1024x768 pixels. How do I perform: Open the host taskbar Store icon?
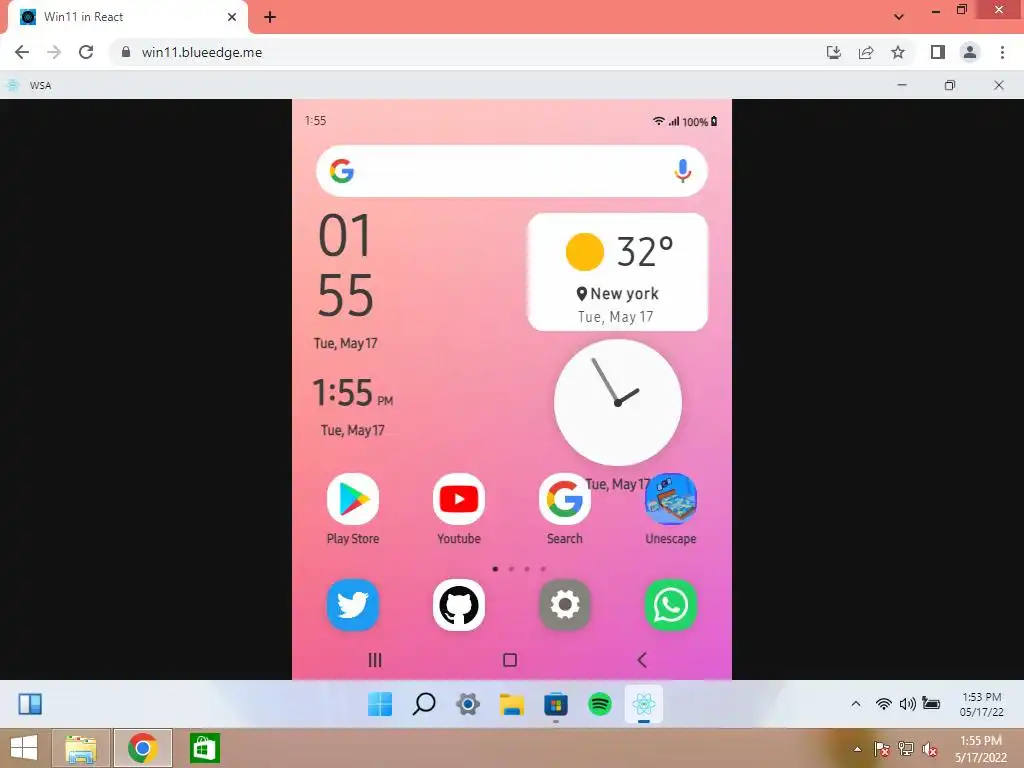(204, 748)
